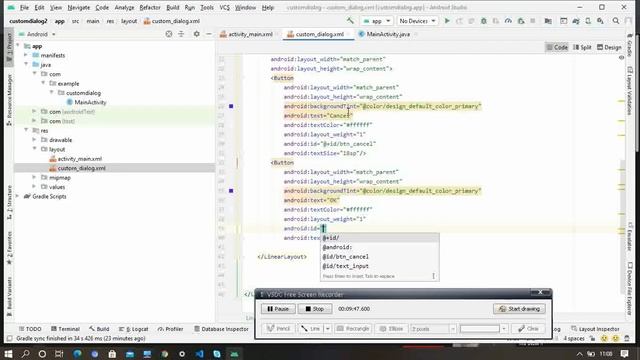640x360 pixels.
Task: Click the Android Studio taskbar icon
Action: (234, 353)
